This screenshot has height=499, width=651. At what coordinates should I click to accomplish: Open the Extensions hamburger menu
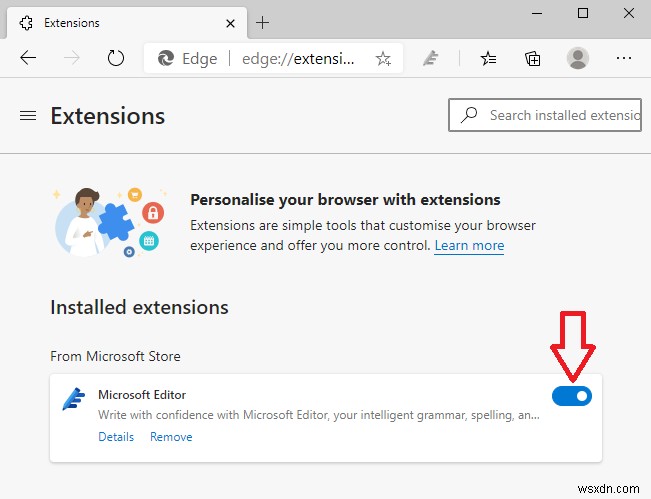click(28, 115)
